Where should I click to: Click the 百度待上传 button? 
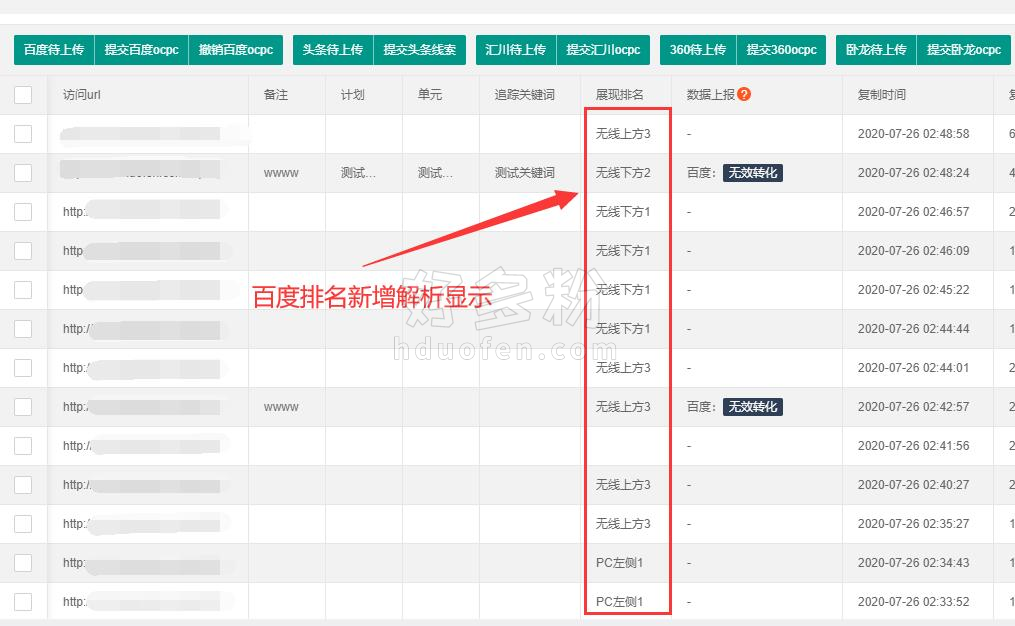point(54,50)
